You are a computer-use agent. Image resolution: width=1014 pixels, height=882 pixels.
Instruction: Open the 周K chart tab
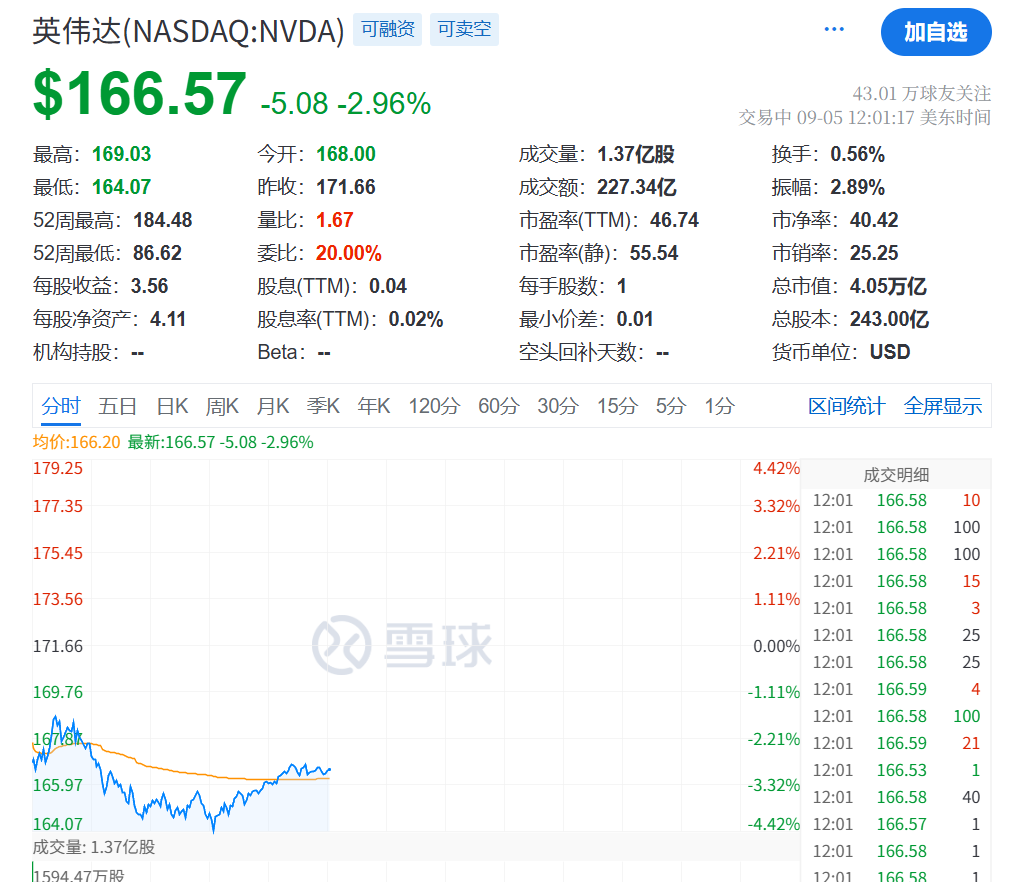coord(222,406)
